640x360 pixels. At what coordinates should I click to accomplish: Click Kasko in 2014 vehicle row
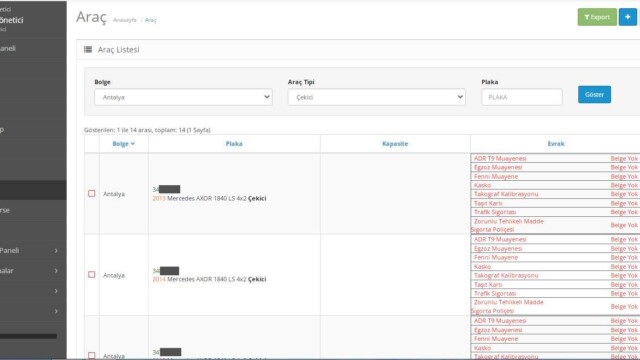[482, 267]
